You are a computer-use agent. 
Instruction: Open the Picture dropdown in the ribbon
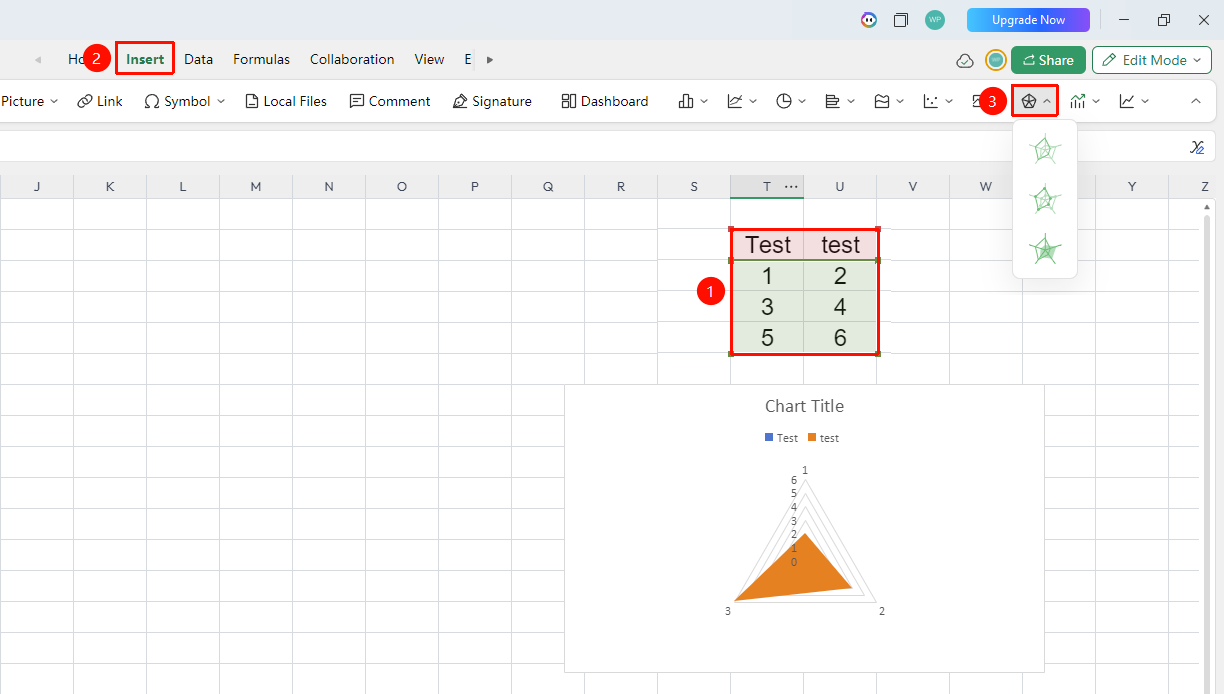tap(30, 101)
